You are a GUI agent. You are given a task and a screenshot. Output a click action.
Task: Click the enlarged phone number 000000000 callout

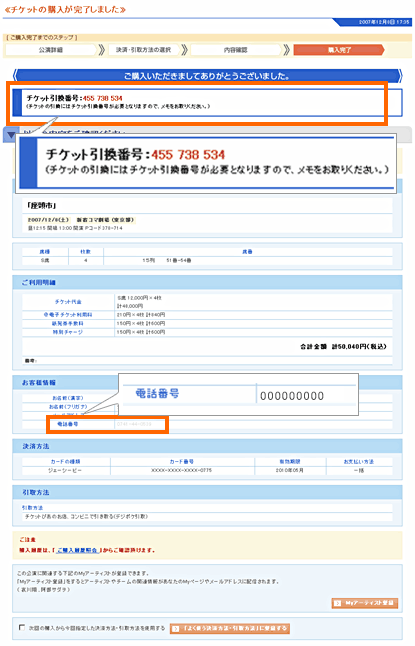pyautogui.click(x=239, y=394)
